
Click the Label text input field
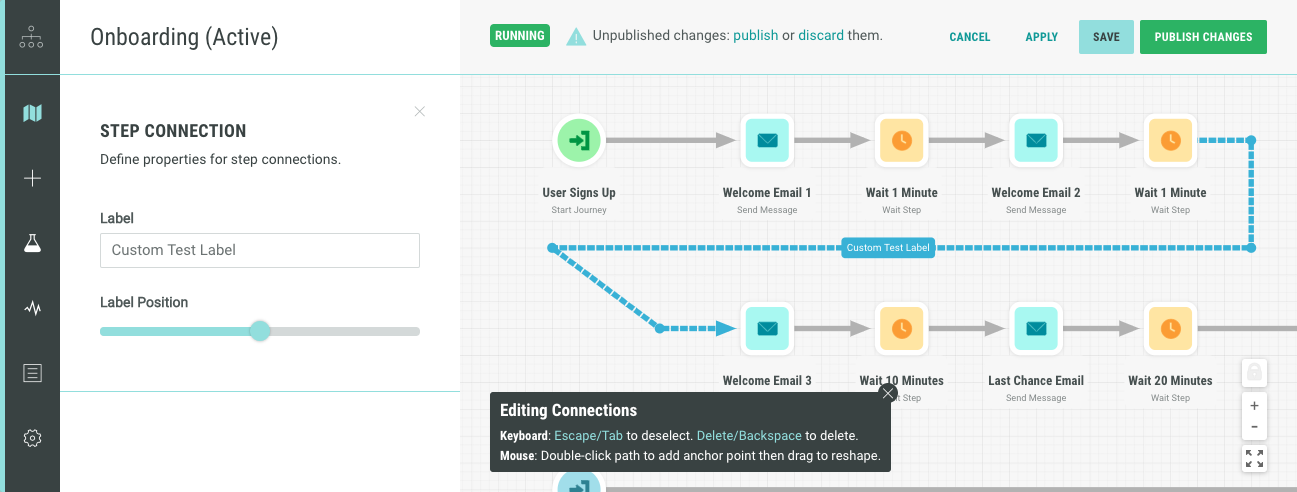point(260,250)
